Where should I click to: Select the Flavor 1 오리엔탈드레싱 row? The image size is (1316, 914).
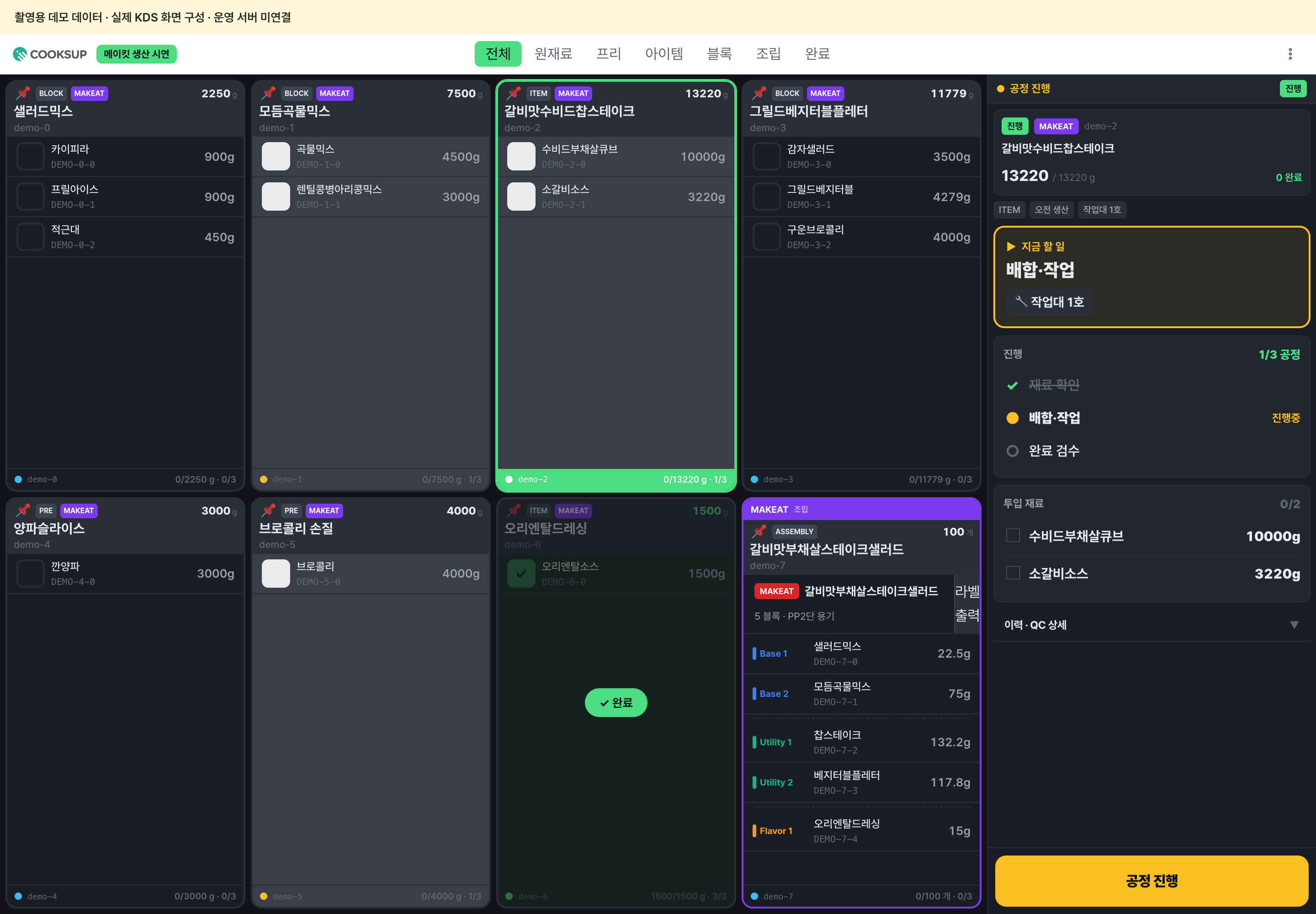861,830
